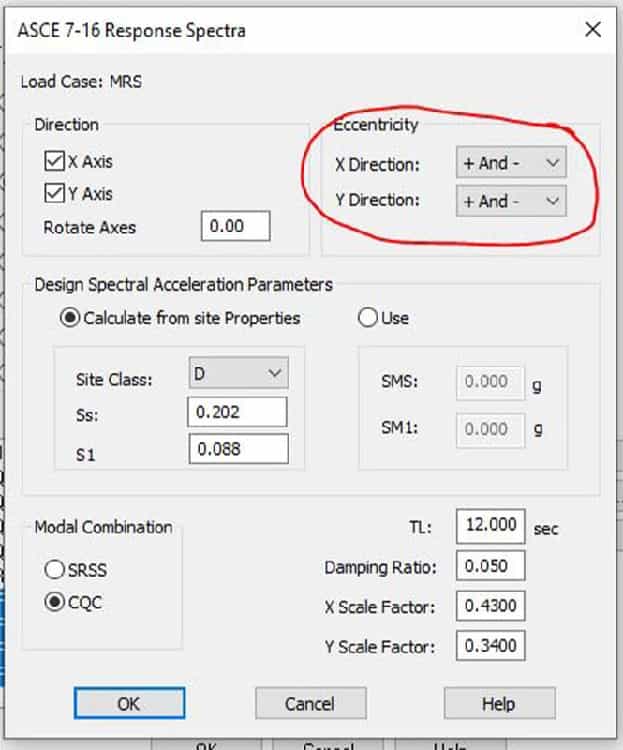The height and width of the screenshot is (750, 623).
Task: Toggle the X Axis direction checkbox
Action: coord(54,162)
